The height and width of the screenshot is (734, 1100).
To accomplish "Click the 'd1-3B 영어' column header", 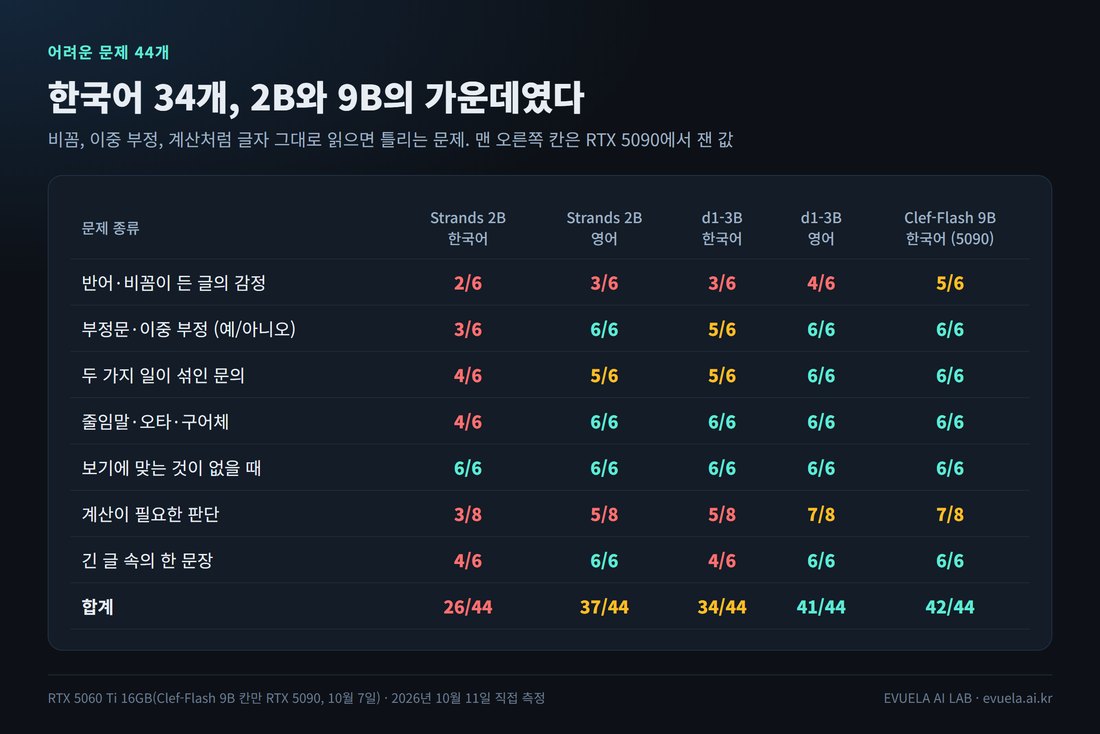I will (x=821, y=228).
